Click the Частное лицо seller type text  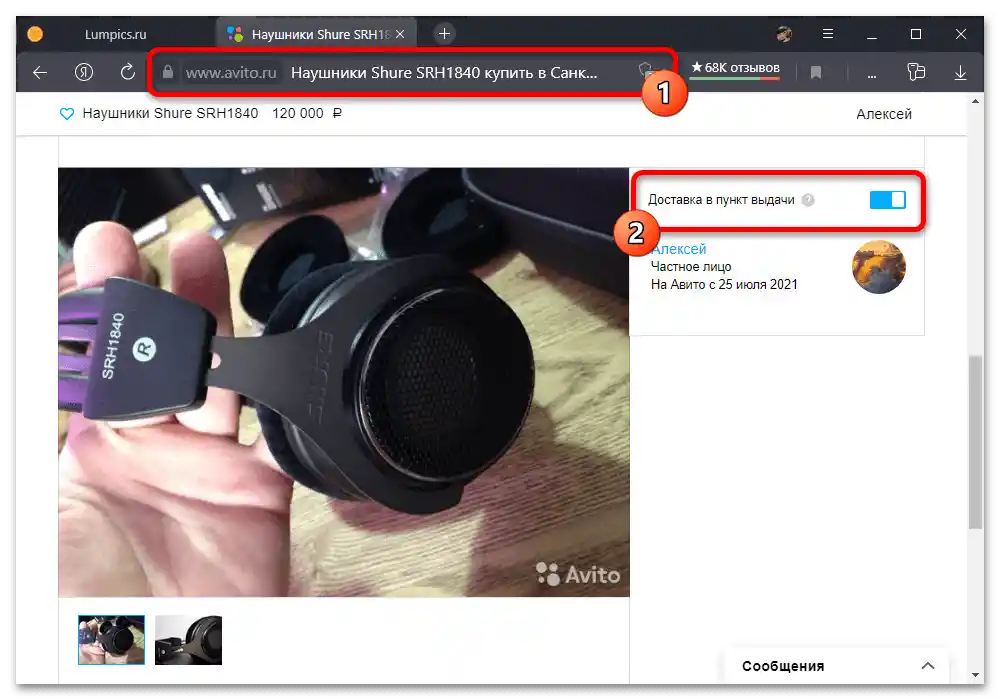(691, 266)
